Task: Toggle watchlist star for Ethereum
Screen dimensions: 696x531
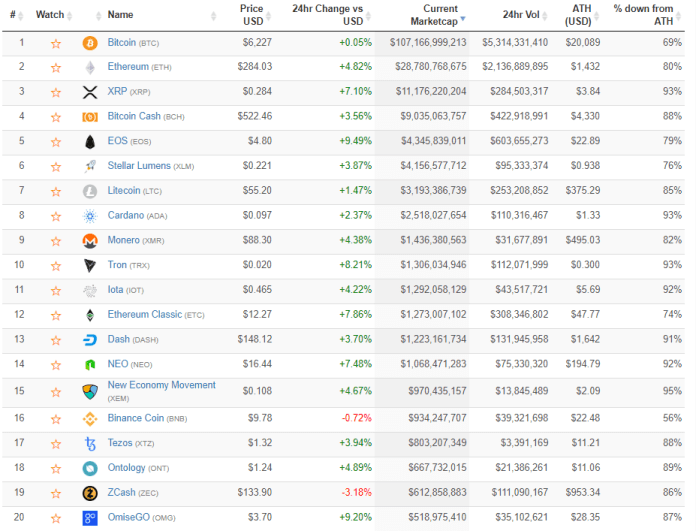Action: tap(56, 67)
